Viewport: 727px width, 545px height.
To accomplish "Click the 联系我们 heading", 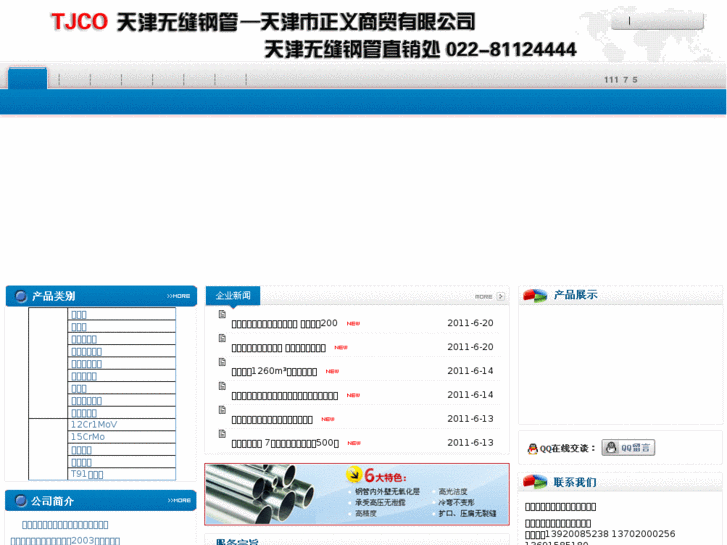I will [575, 482].
